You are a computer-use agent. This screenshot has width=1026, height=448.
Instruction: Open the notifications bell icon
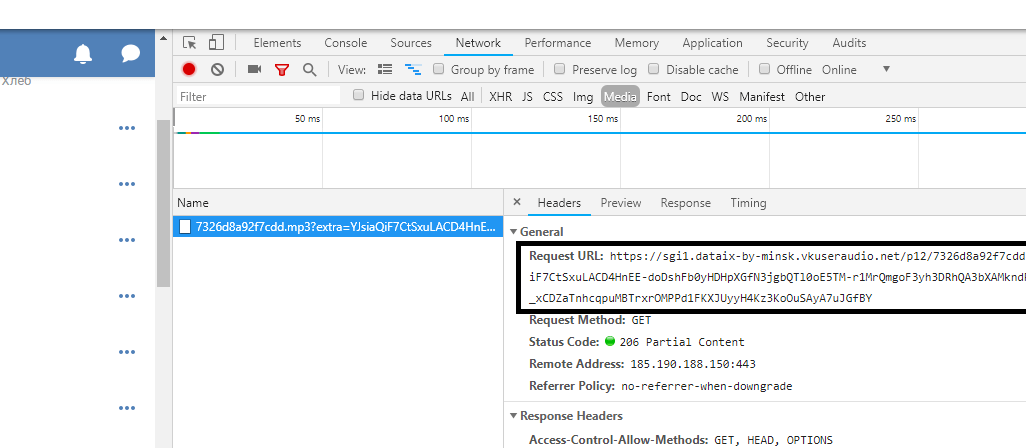click(84, 54)
